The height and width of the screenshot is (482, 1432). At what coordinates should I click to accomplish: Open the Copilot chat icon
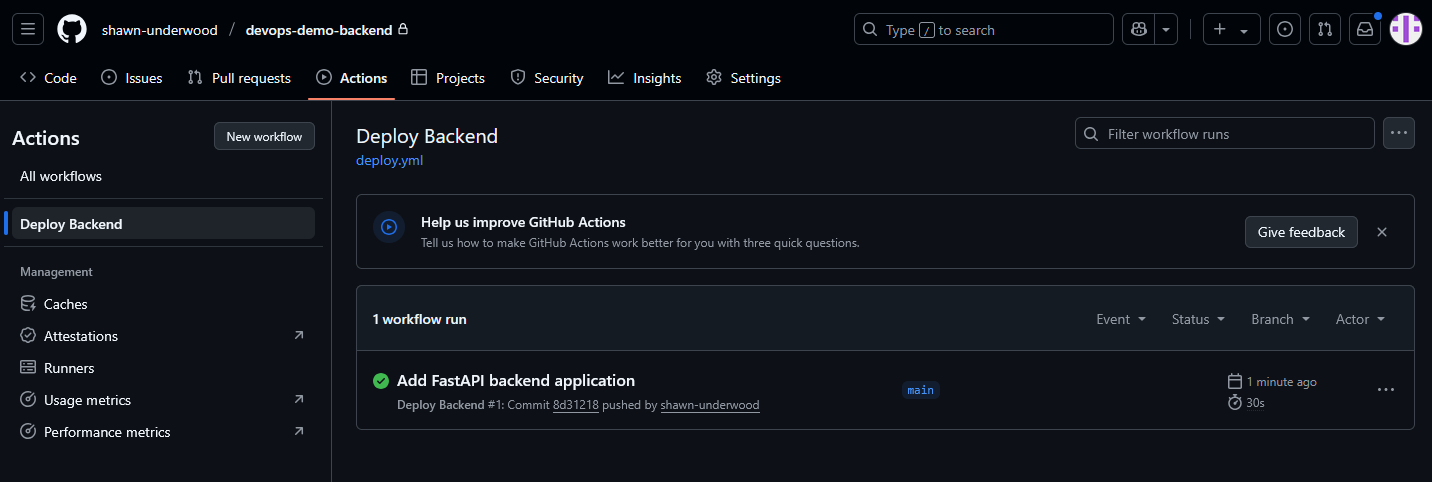pos(1138,29)
